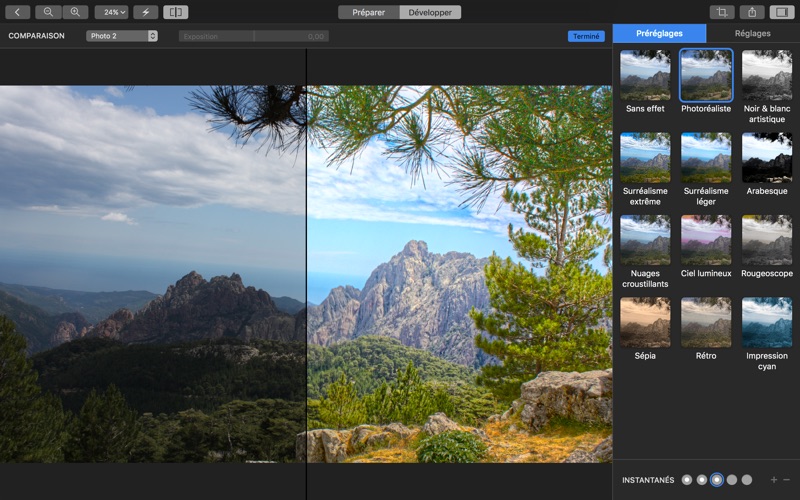Open the Réglages tab
The width and height of the screenshot is (800, 500).
point(753,33)
